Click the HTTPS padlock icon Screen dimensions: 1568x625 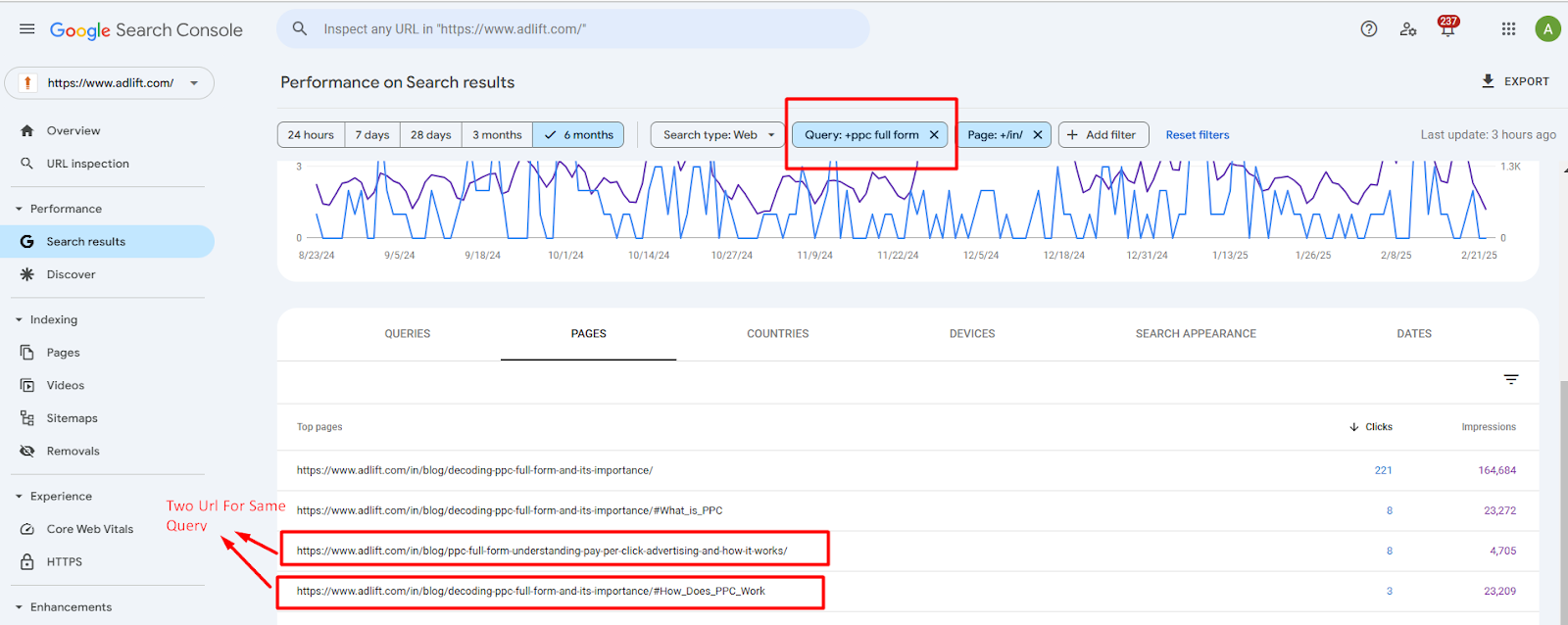pyautogui.click(x=26, y=561)
